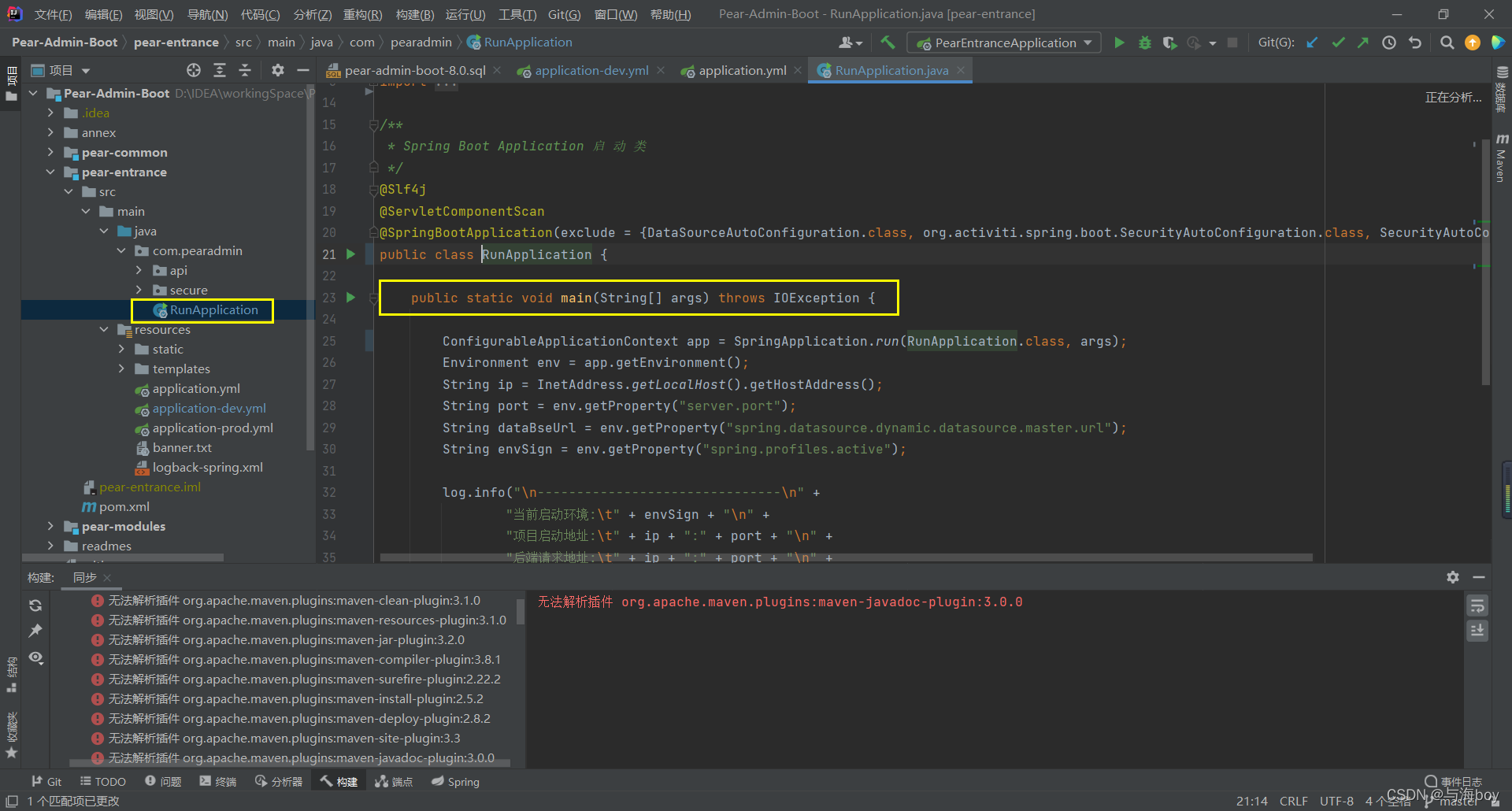Image resolution: width=1512 pixels, height=811 pixels.
Task: Click the run gutter icon on line 23
Action: [351, 298]
